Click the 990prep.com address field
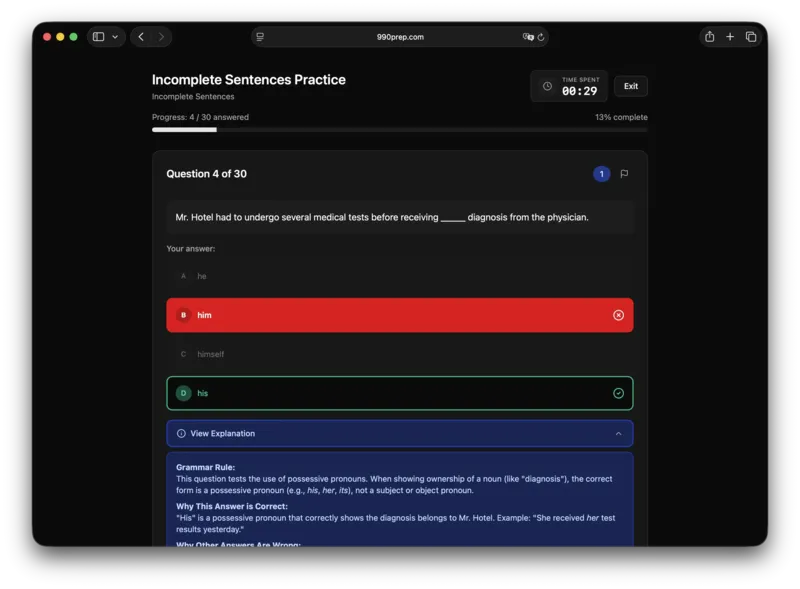The image size is (800, 589). coord(400,37)
